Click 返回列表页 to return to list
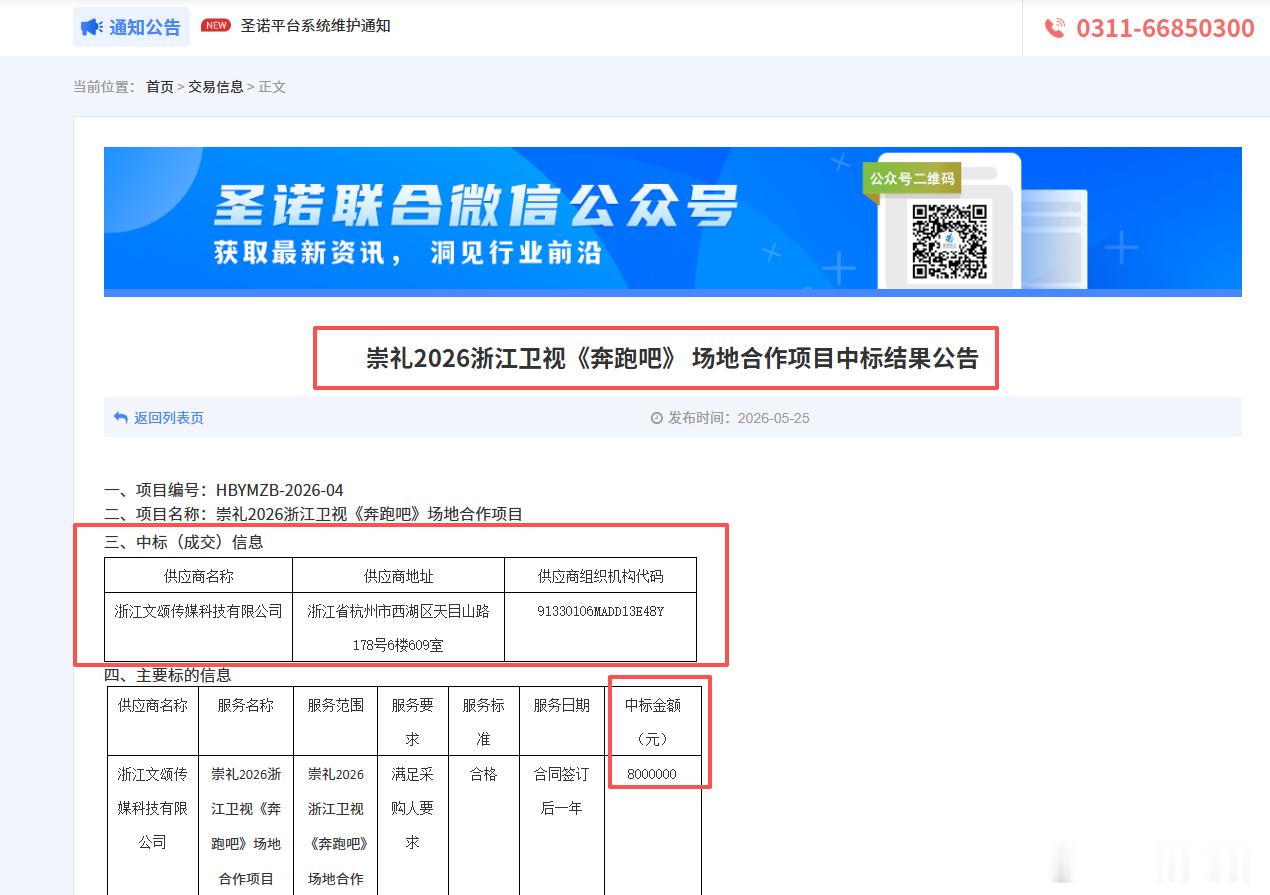Viewport: 1270px width, 895px height. pyautogui.click(x=169, y=418)
